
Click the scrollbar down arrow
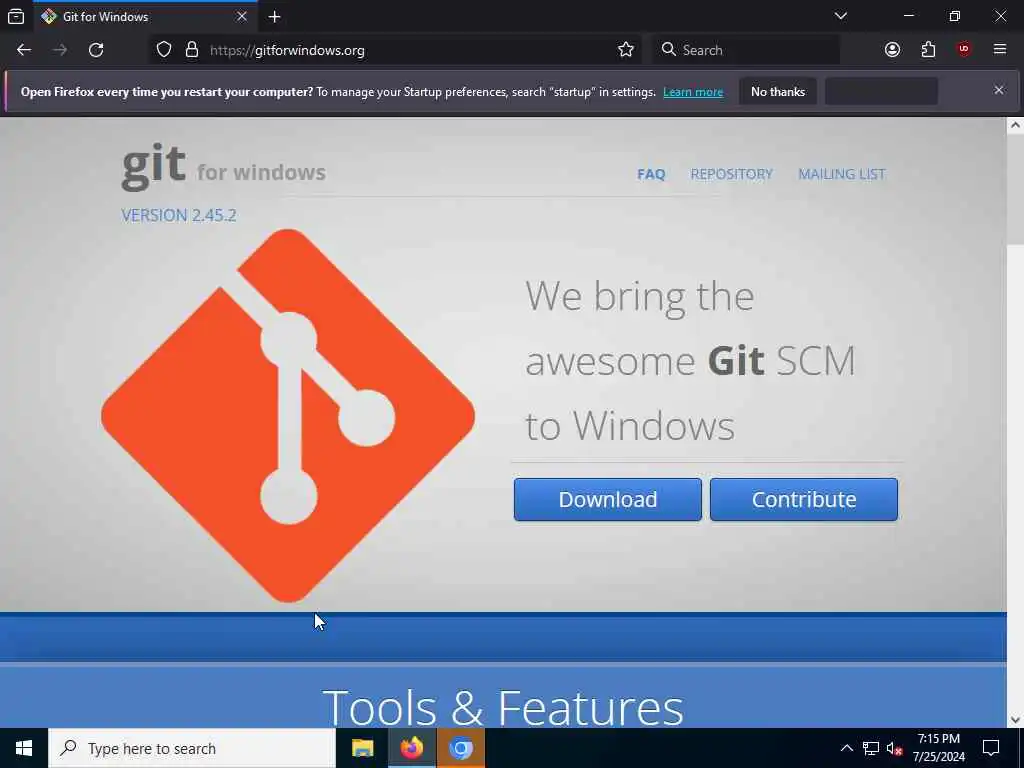point(1015,720)
